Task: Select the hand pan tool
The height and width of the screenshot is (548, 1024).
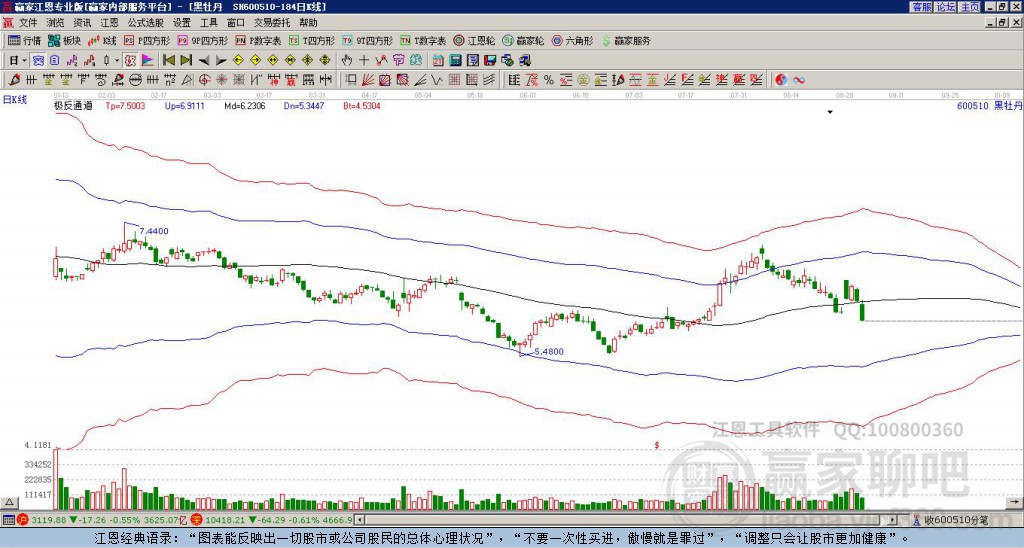Action: click(347, 61)
